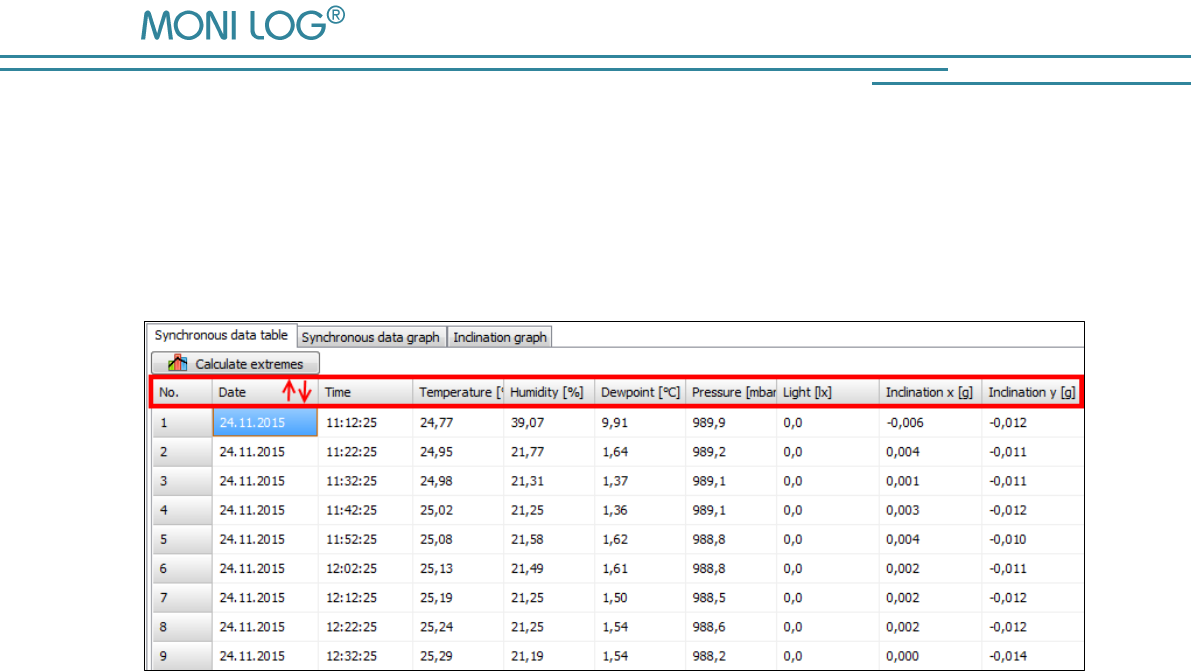Select pressure value 989,9
1191x671 pixels.
pos(709,423)
